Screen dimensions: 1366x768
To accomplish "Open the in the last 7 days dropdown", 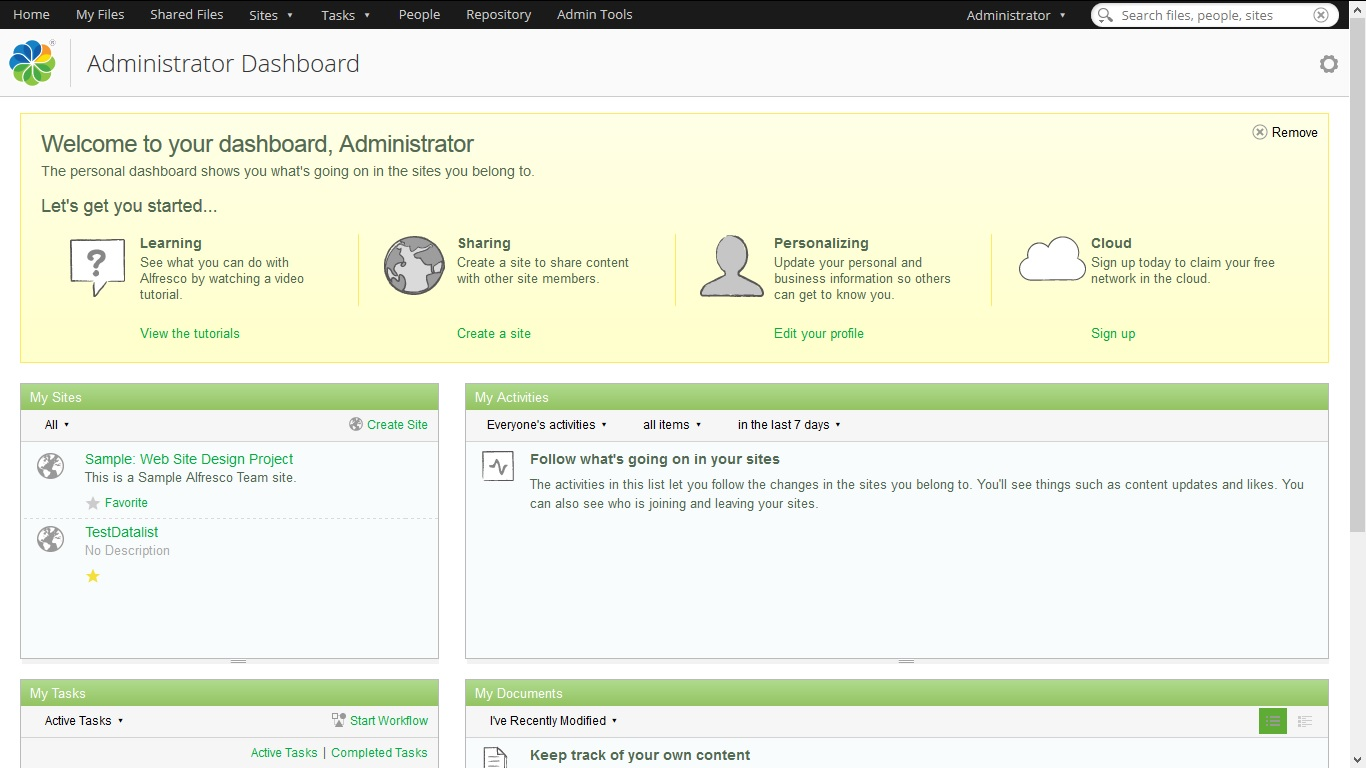I will pyautogui.click(x=789, y=425).
